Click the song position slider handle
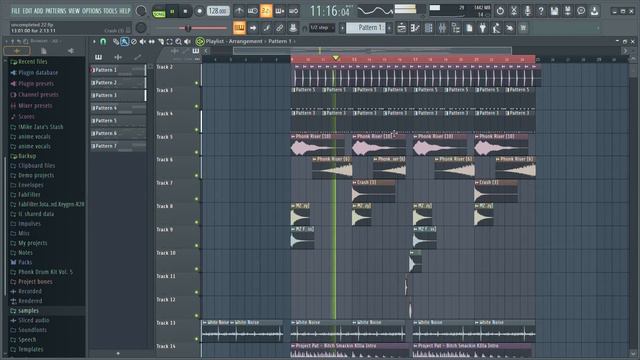The width and height of the screenshot is (640, 360). [188, 28]
